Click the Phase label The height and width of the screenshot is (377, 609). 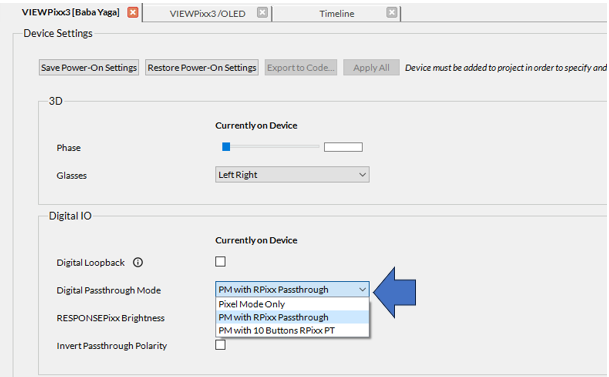point(69,148)
